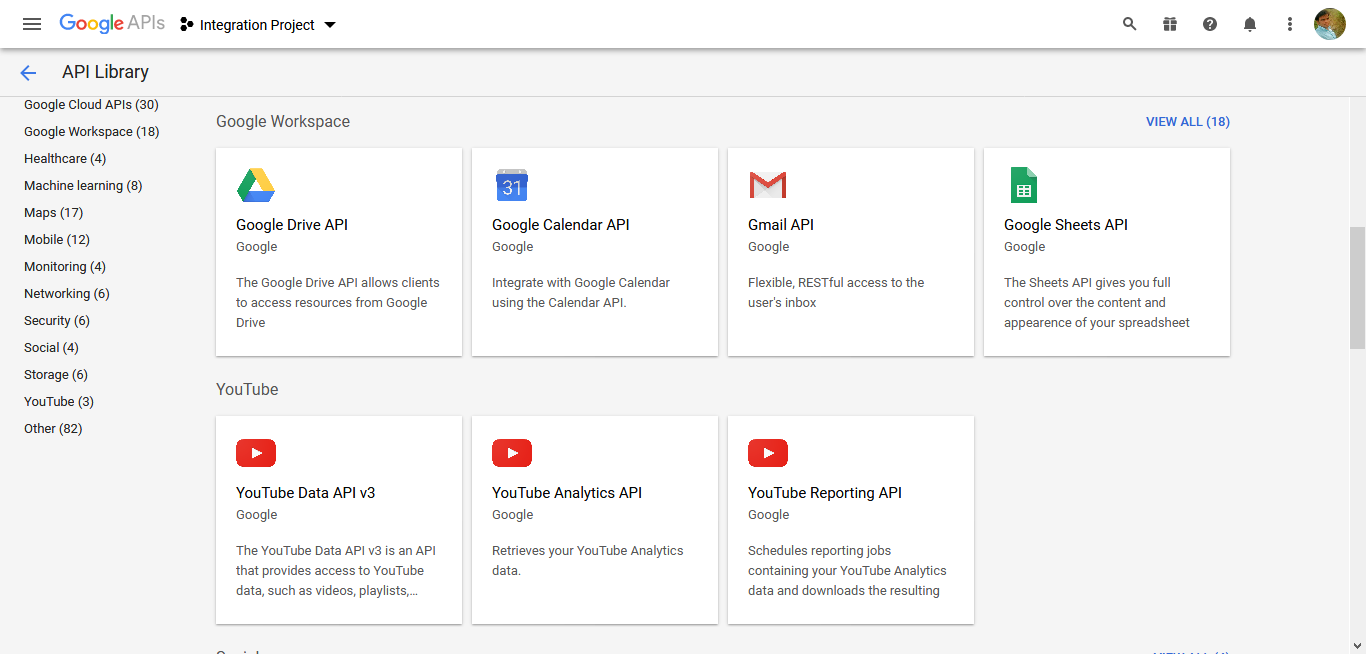The height and width of the screenshot is (654, 1366).
Task: Click the back arrow beside API Library
Action: [28, 72]
